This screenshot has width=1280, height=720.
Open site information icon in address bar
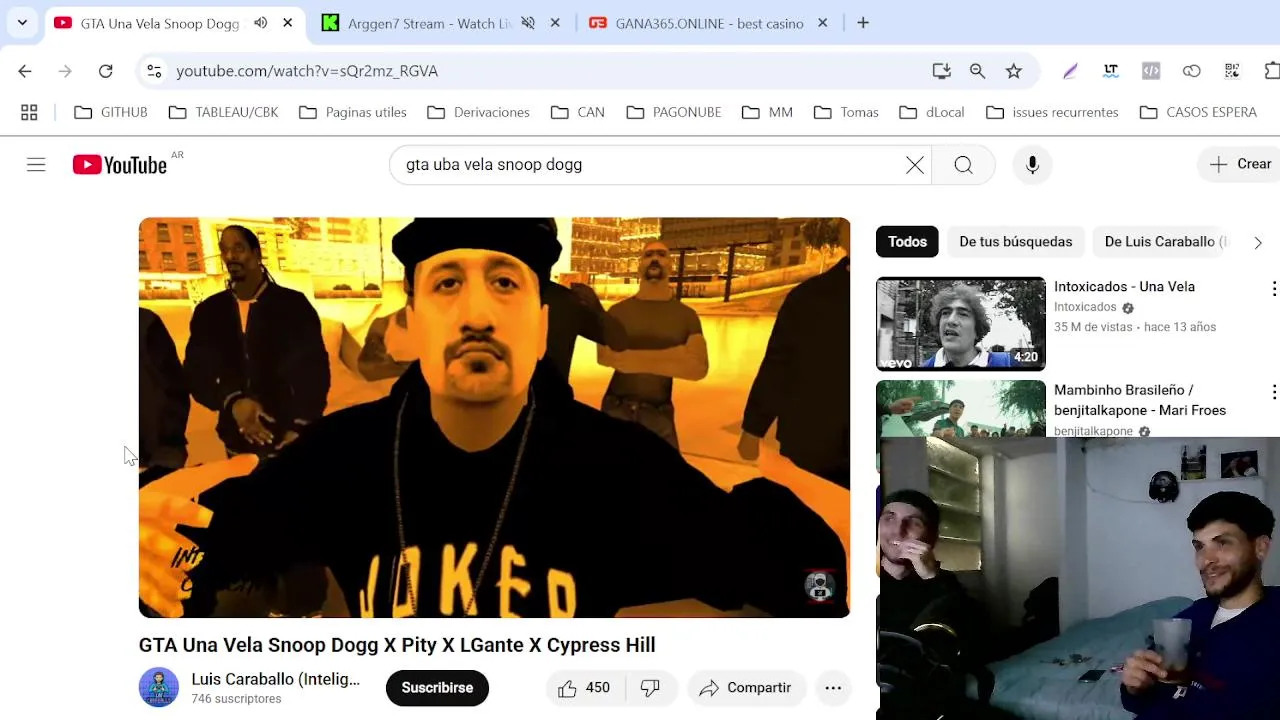tap(154, 71)
